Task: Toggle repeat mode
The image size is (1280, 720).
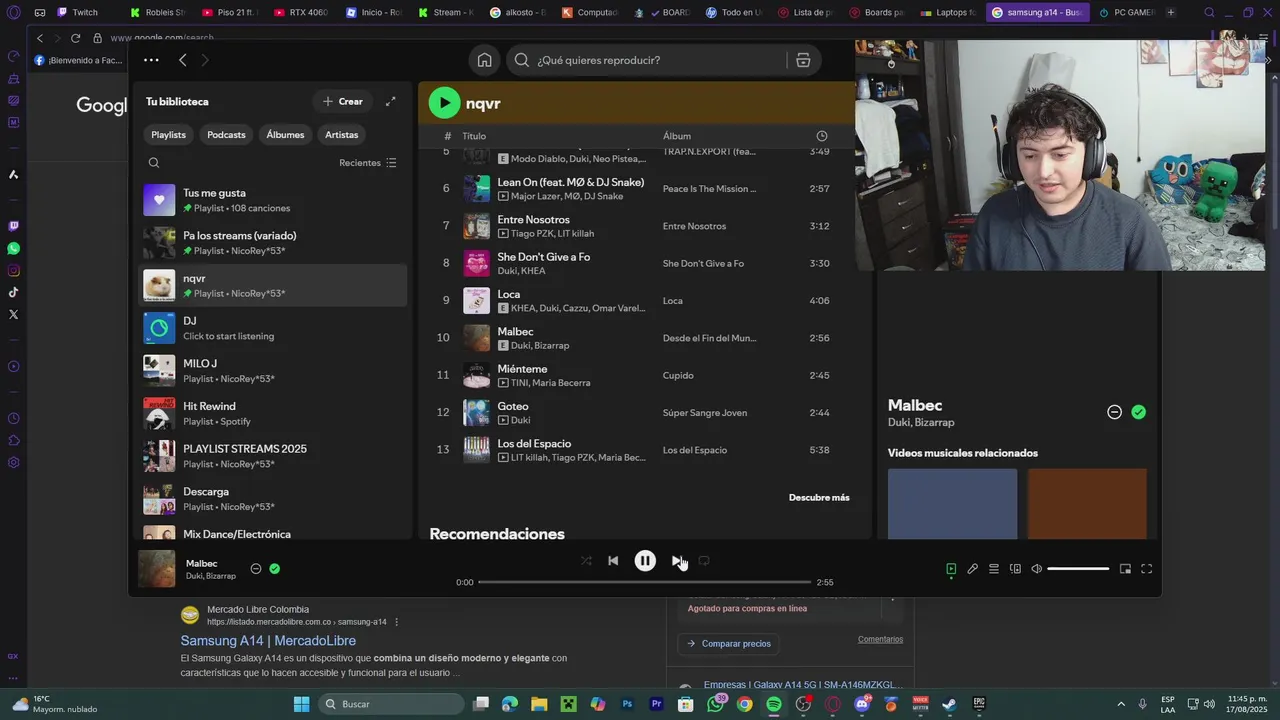Action: pyautogui.click(x=704, y=561)
